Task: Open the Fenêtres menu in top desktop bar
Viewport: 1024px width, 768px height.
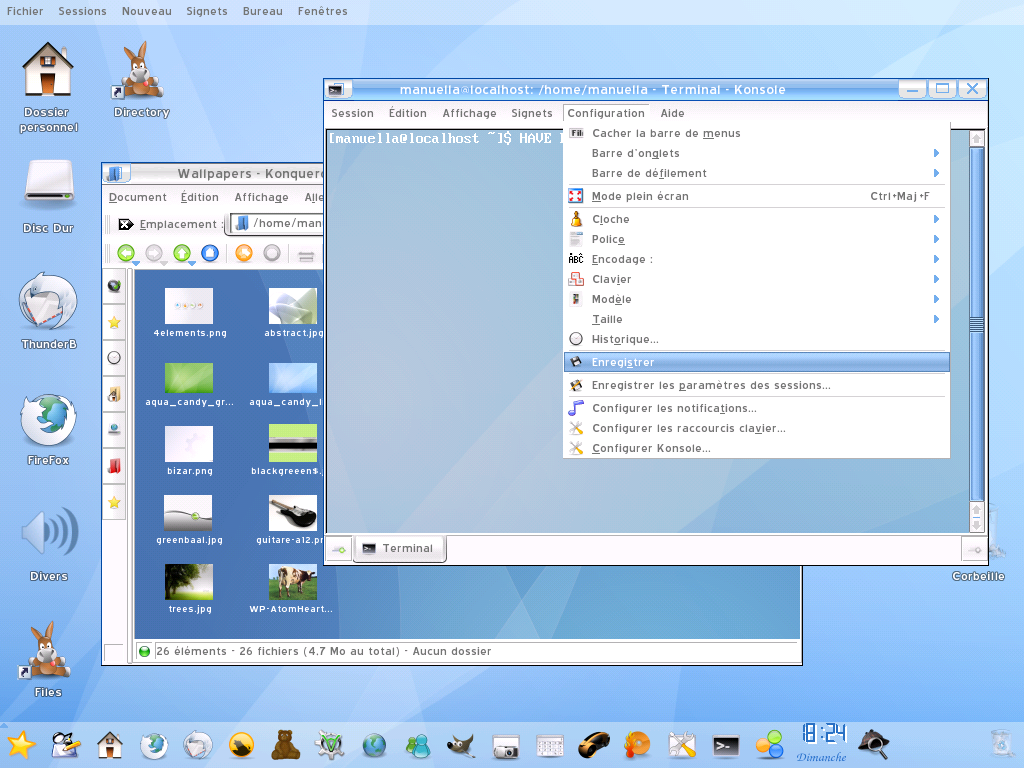Action: point(323,11)
